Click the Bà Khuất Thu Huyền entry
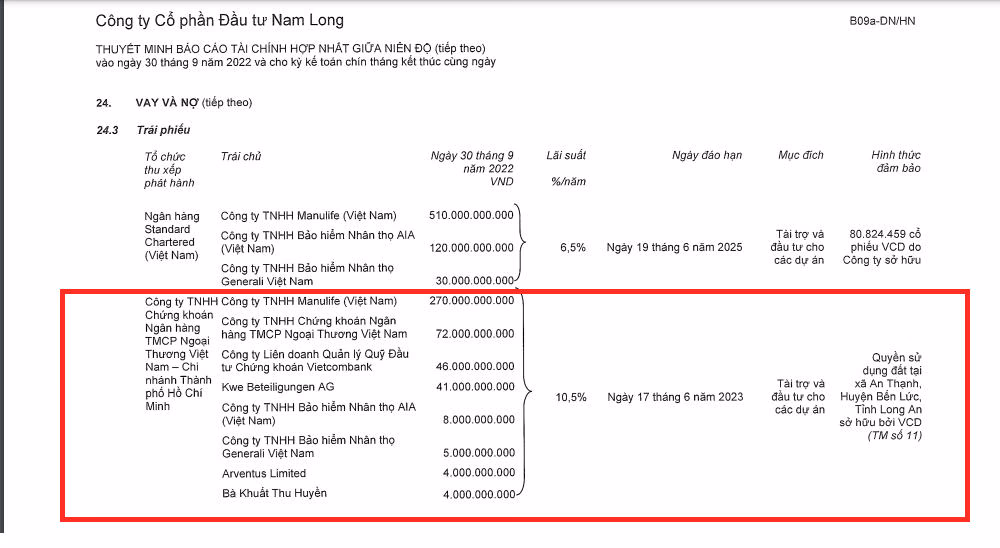 [x=274, y=493]
